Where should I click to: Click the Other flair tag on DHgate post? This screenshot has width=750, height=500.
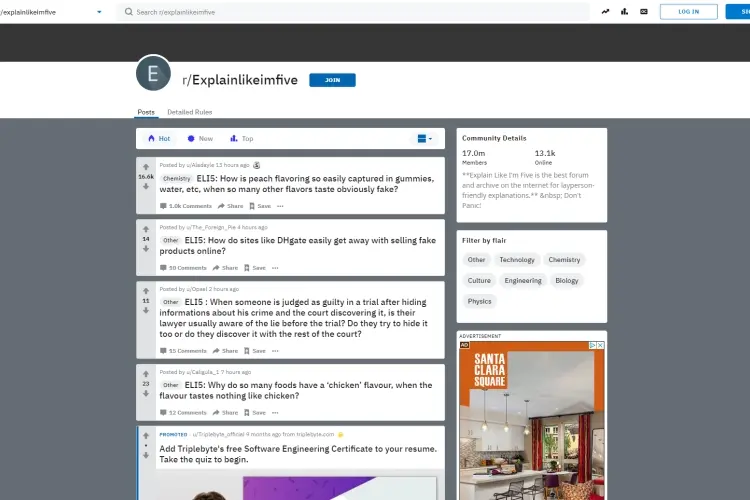[x=170, y=240]
